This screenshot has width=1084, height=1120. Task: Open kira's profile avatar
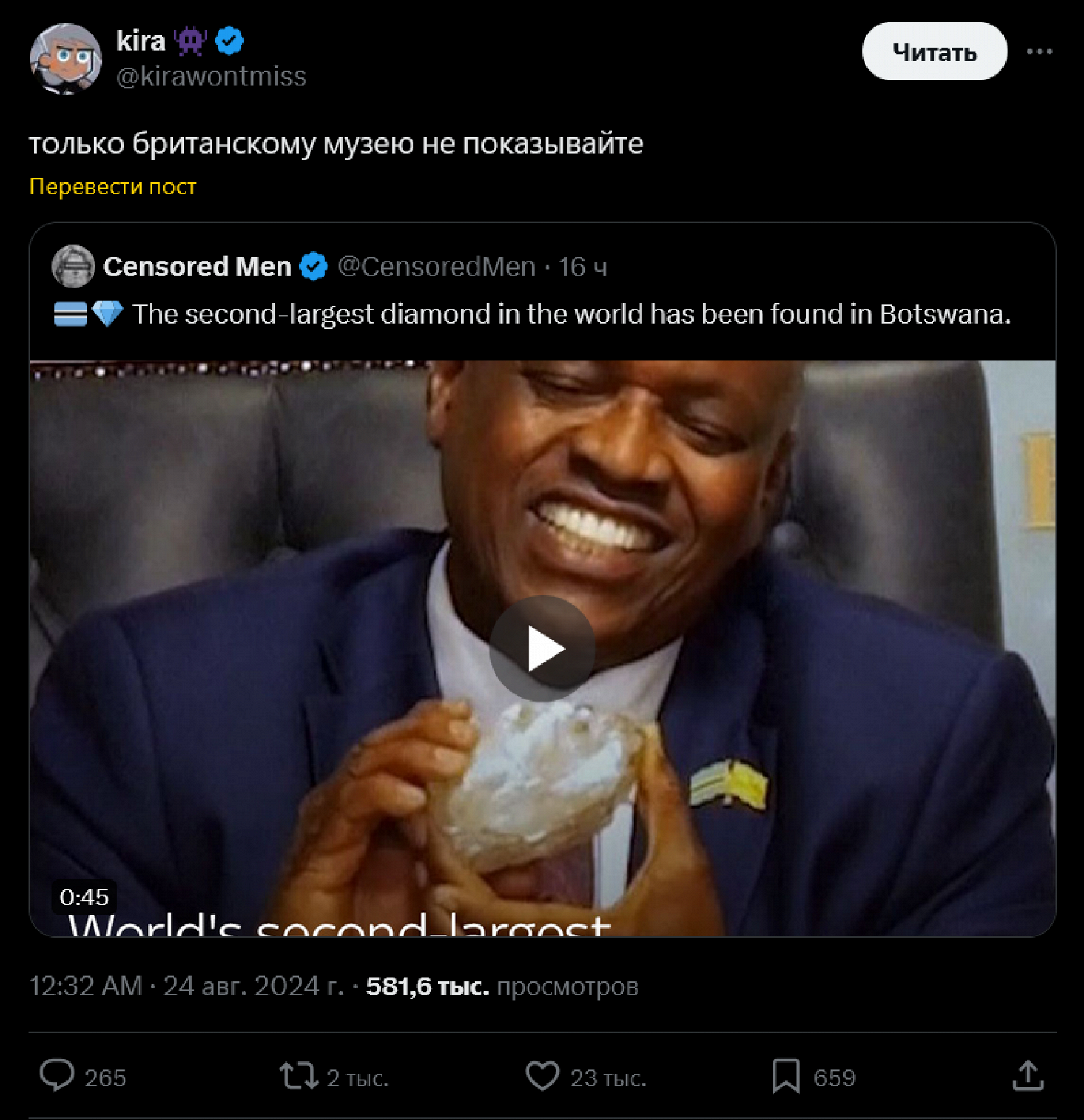(x=65, y=59)
